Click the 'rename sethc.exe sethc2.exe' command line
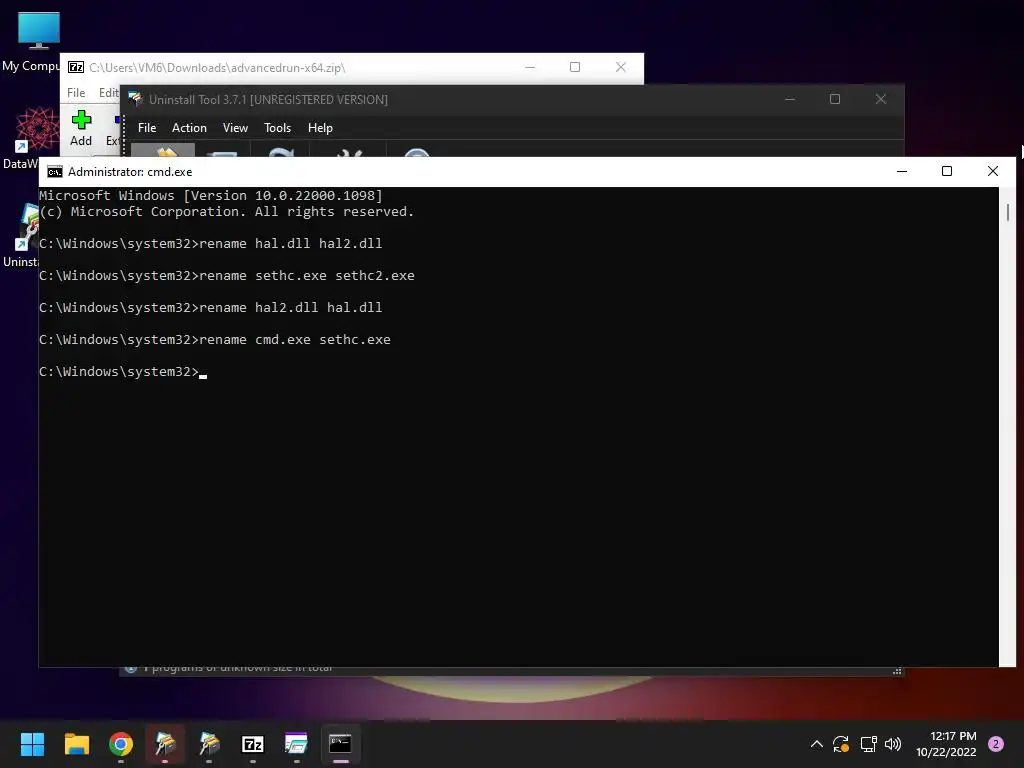This screenshot has height=768, width=1024. [227, 276]
